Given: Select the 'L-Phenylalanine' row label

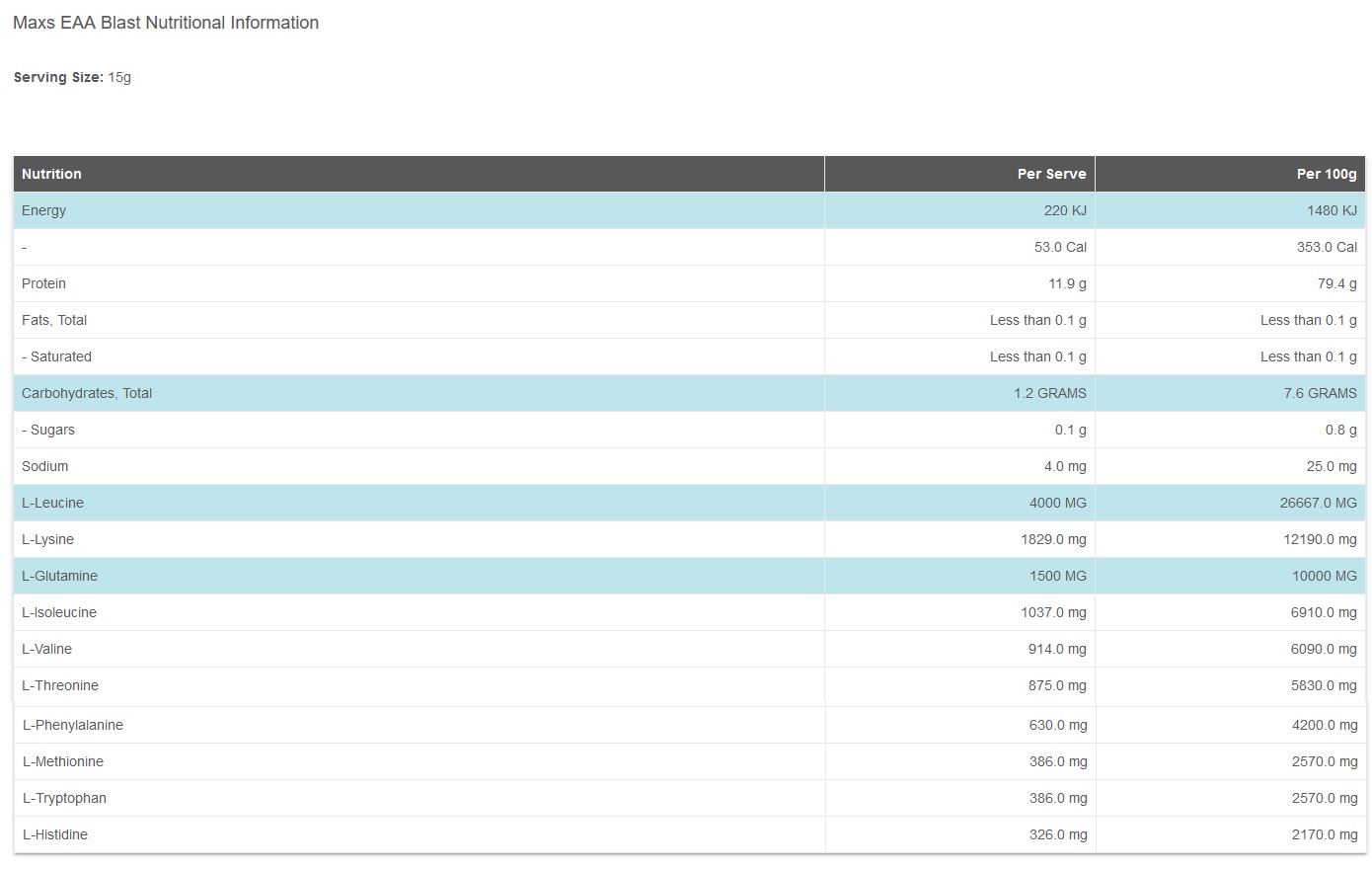Looking at the screenshot, I should click(73, 725).
